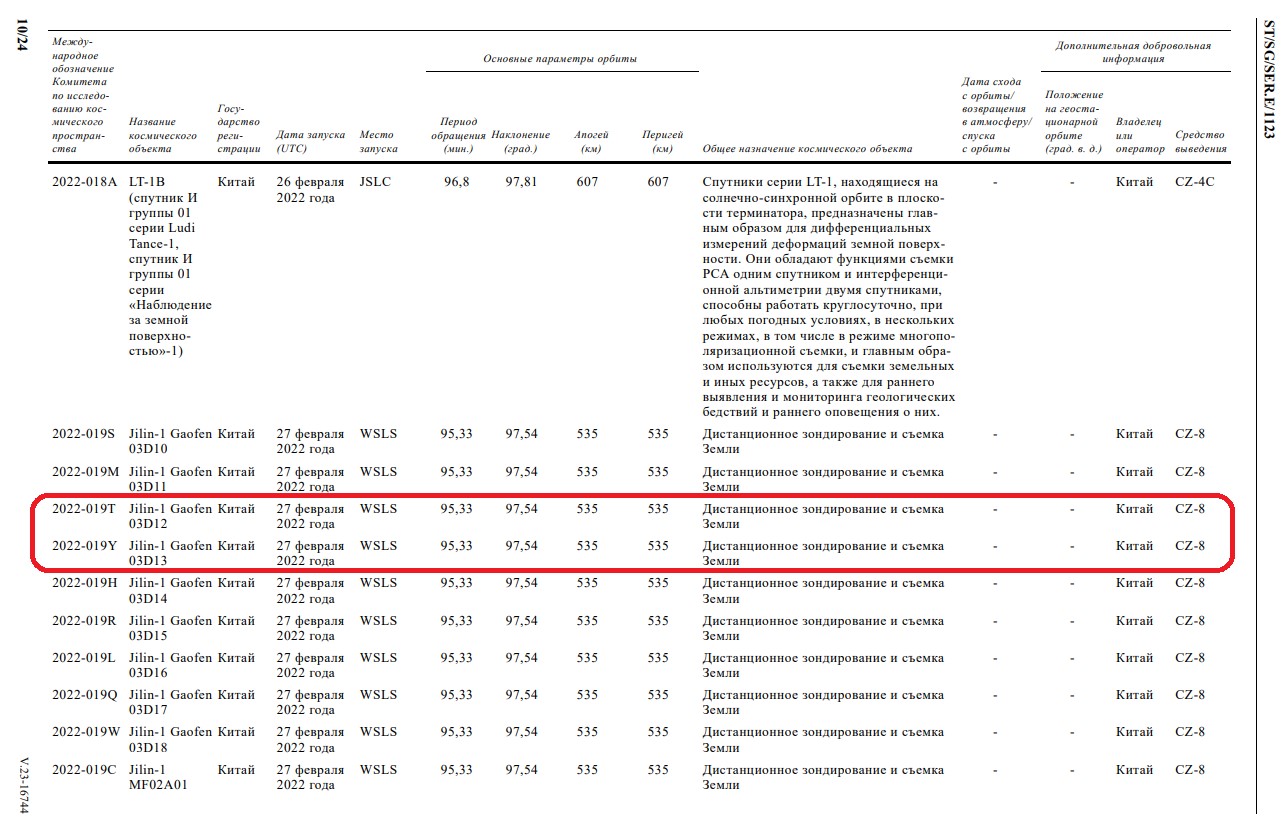
Task: Select CZ-8 in the 2022-019C row
Action: tap(1190, 769)
